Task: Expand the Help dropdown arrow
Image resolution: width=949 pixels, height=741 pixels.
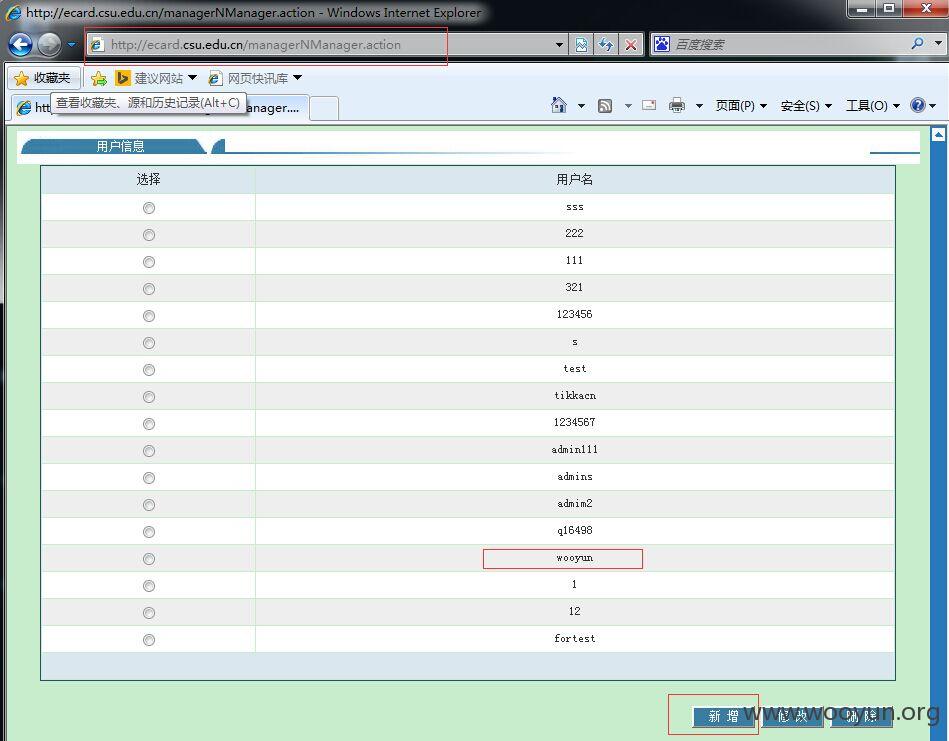Action: tap(933, 106)
